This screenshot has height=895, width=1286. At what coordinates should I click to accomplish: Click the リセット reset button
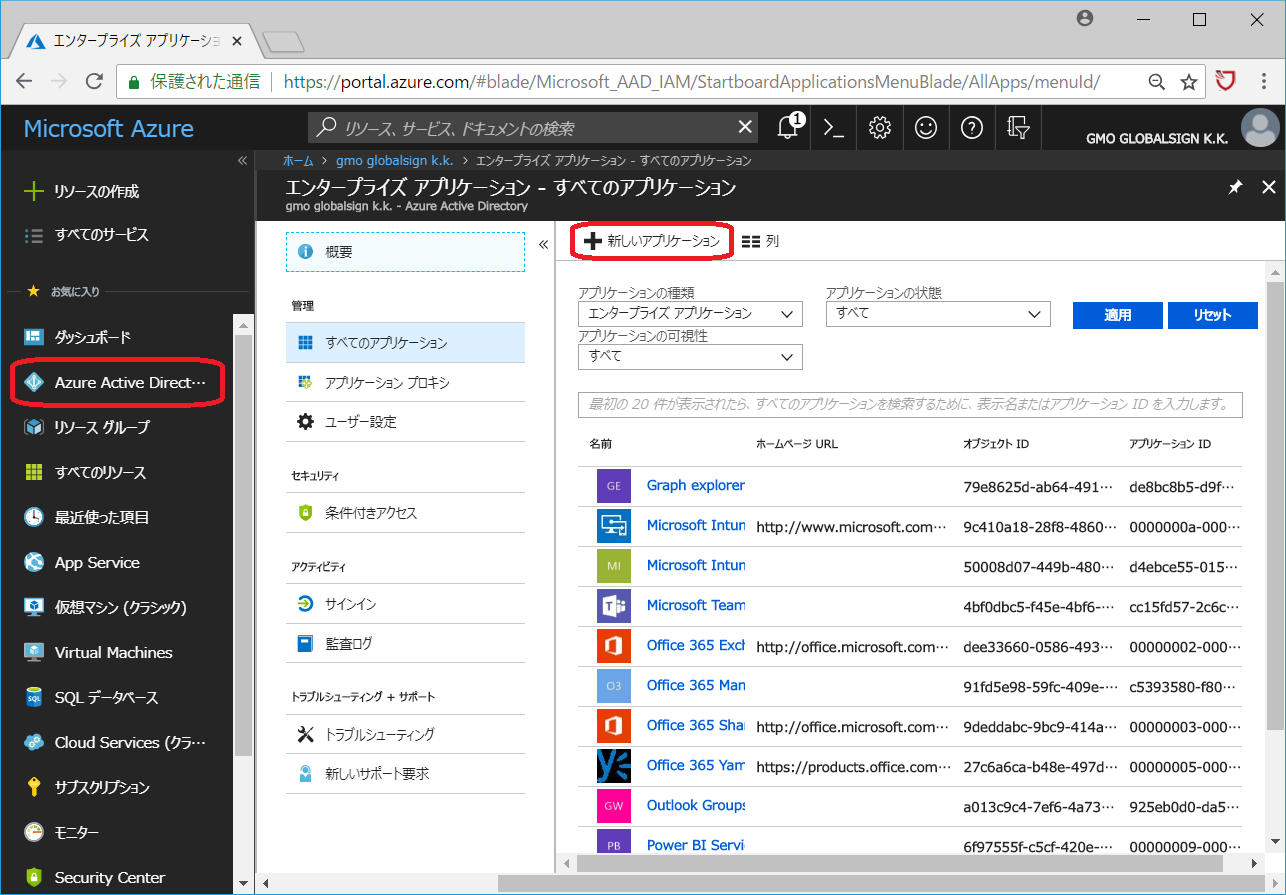click(1212, 315)
